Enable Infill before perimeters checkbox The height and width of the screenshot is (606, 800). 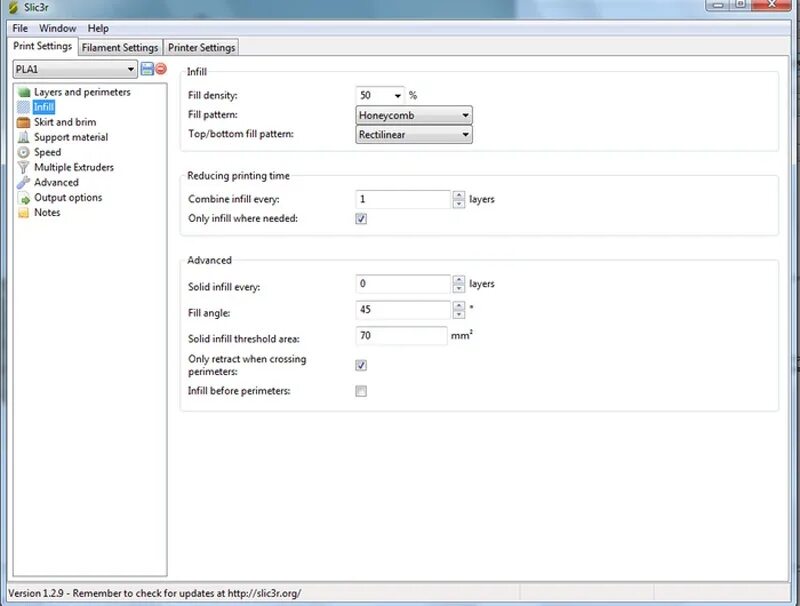[361, 391]
